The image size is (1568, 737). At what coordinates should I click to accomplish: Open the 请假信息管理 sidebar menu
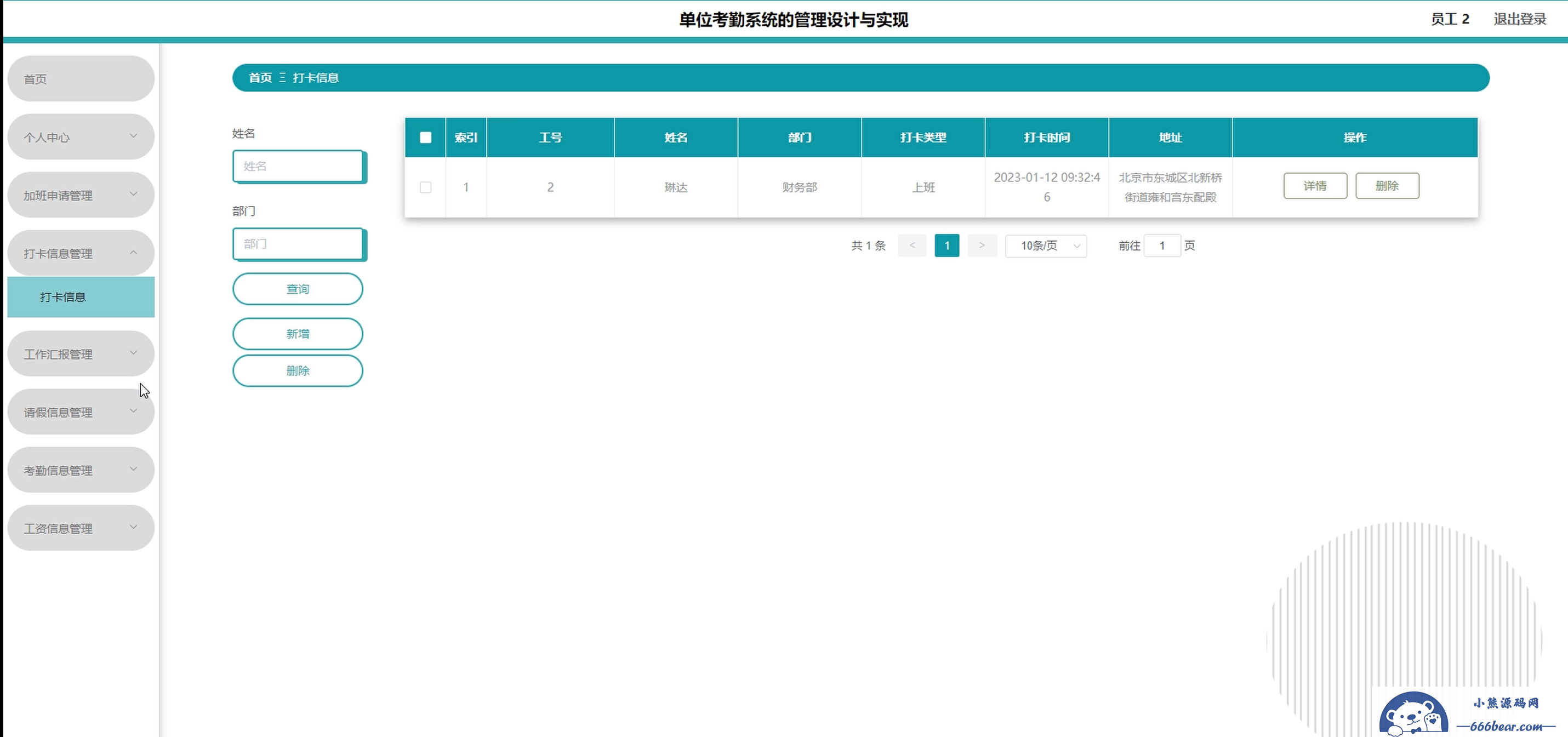click(x=81, y=412)
